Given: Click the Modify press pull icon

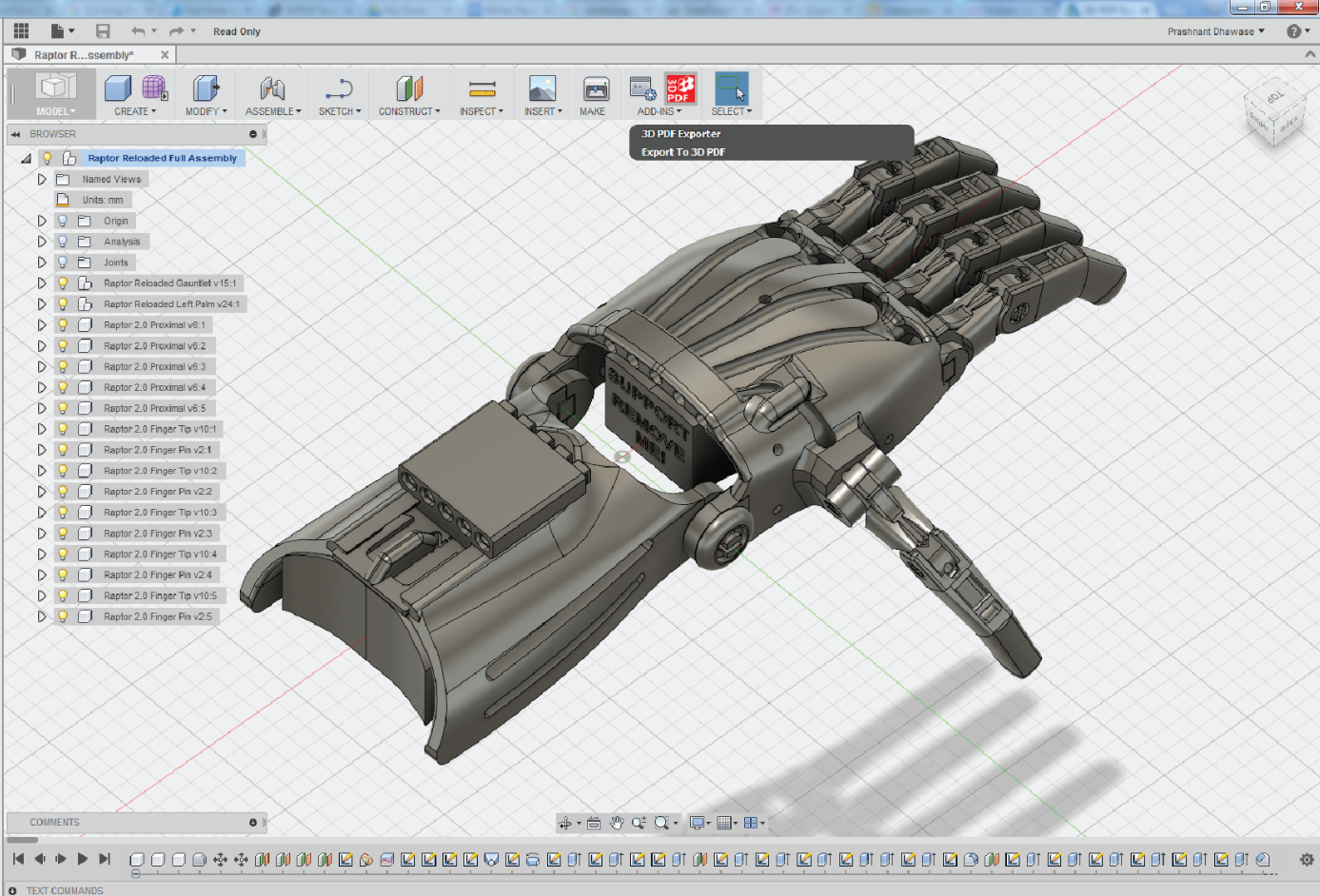Looking at the screenshot, I should pos(206,88).
